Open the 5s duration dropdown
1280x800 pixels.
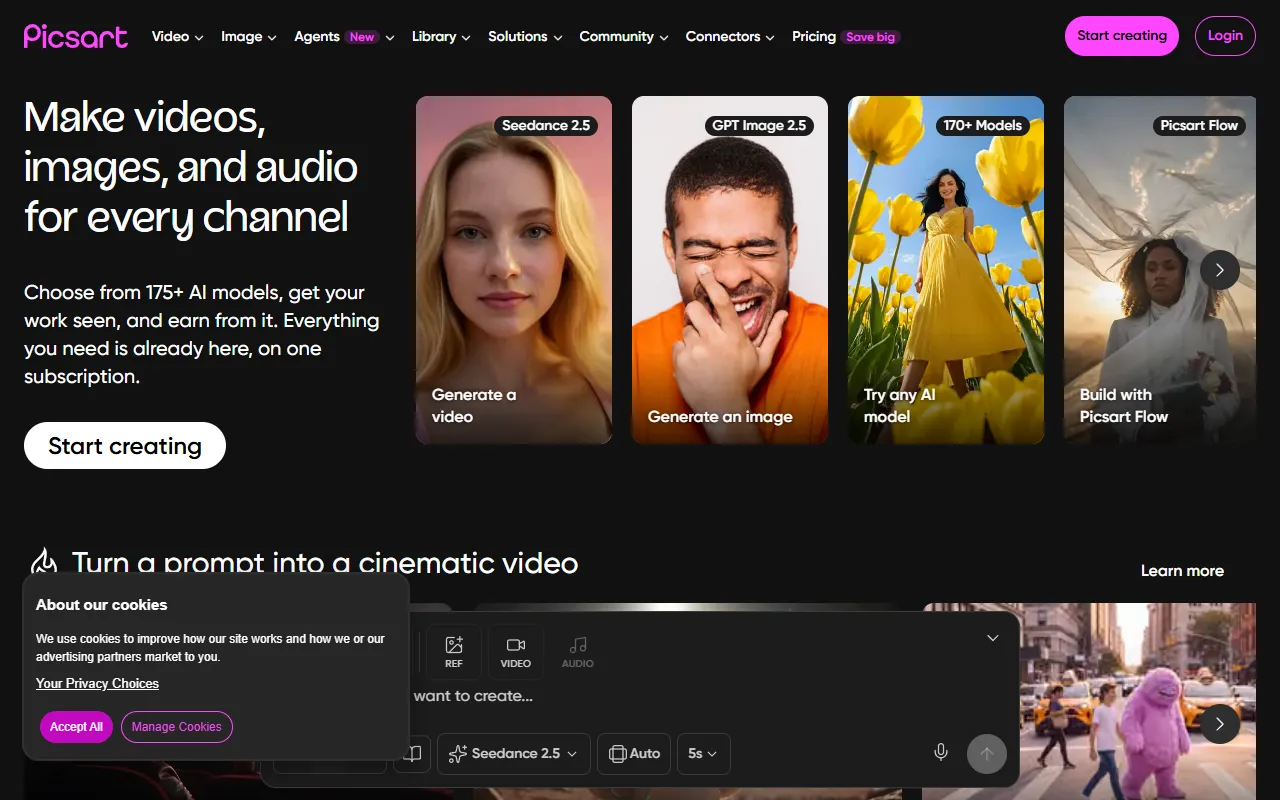pos(704,754)
